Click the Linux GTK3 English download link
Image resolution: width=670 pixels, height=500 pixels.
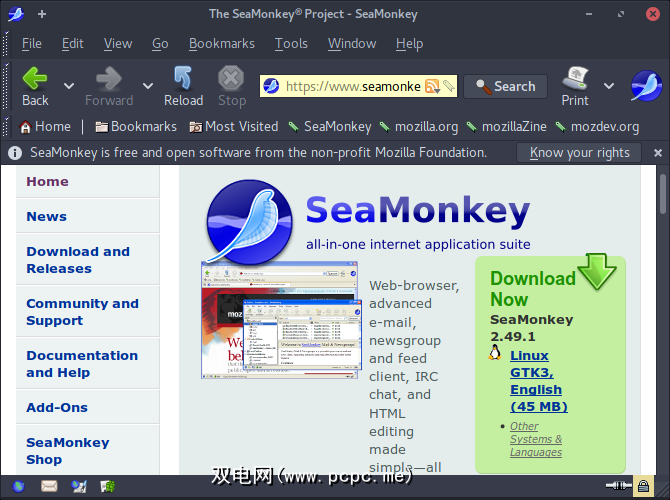point(536,381)
